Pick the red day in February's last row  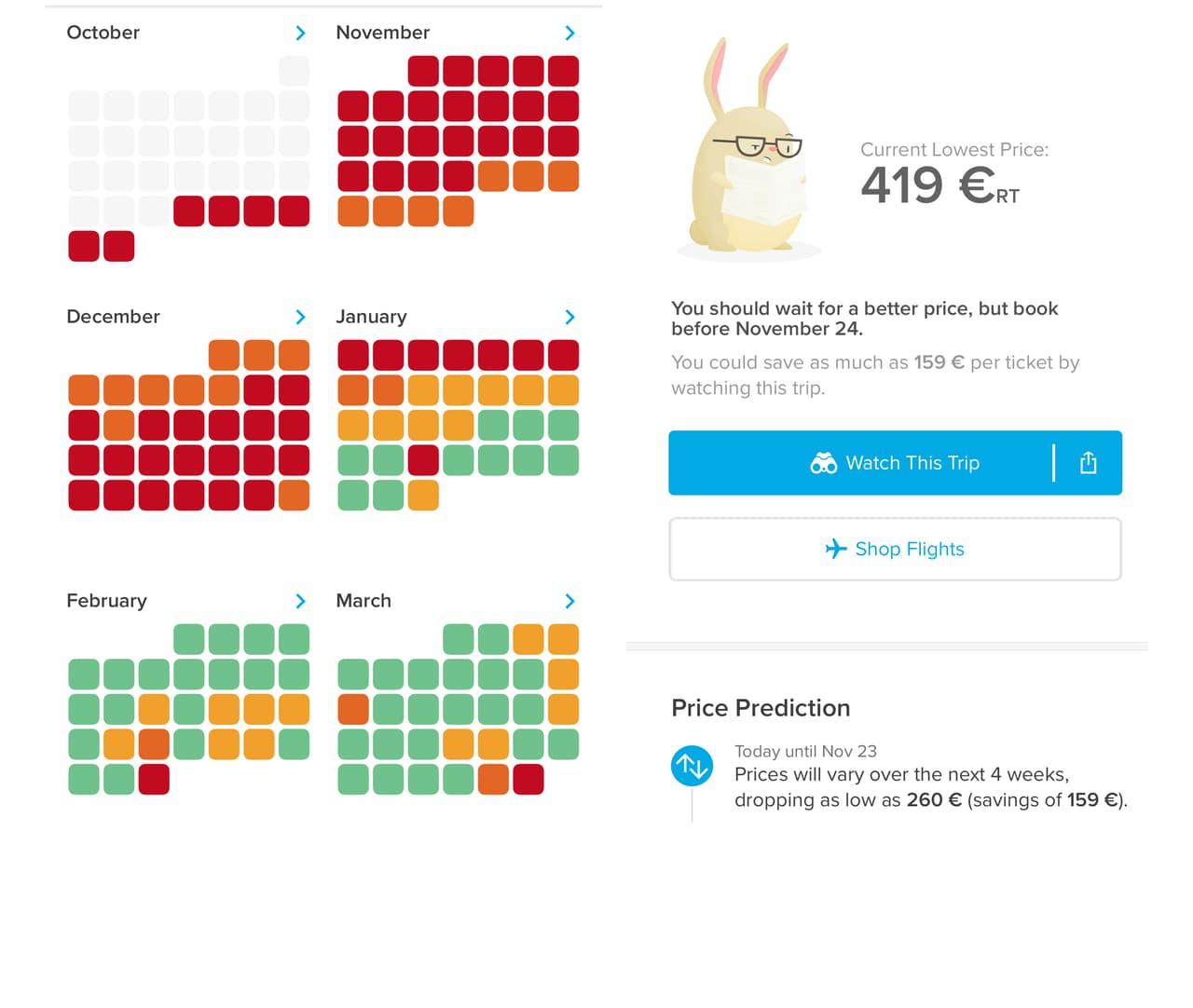pyautogui.click(x=154, y=780)
